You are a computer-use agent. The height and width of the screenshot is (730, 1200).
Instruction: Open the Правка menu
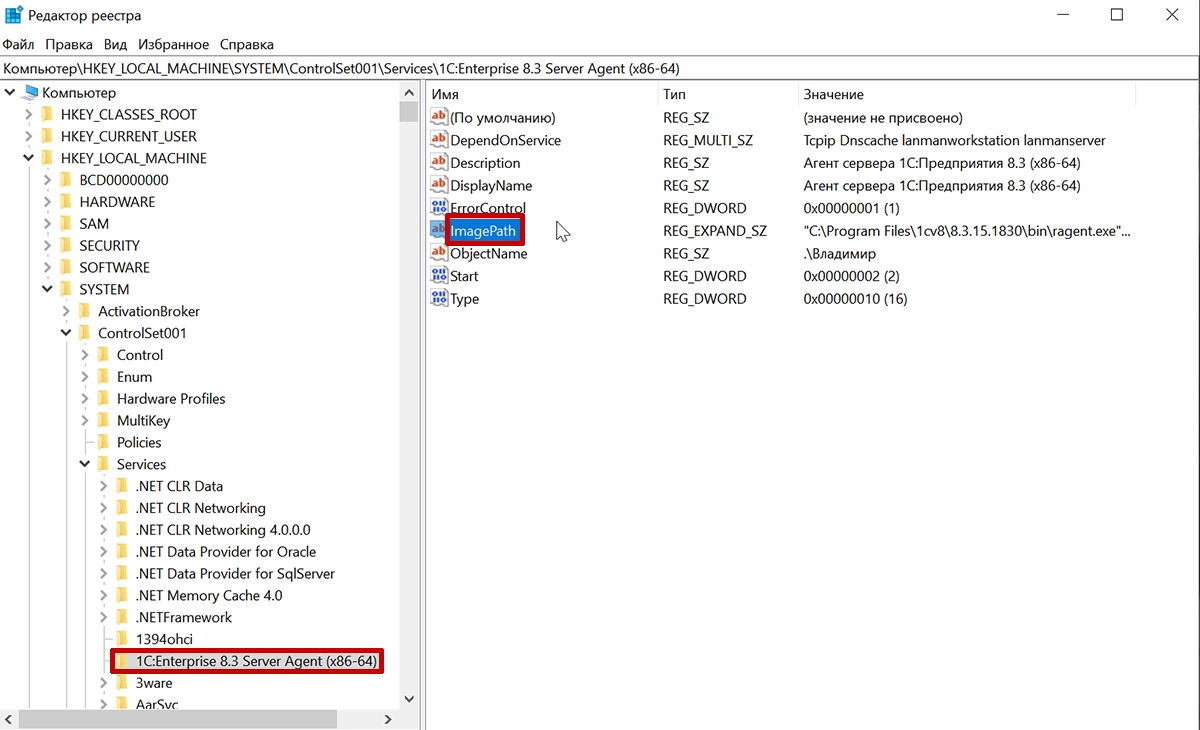[69, 44]
